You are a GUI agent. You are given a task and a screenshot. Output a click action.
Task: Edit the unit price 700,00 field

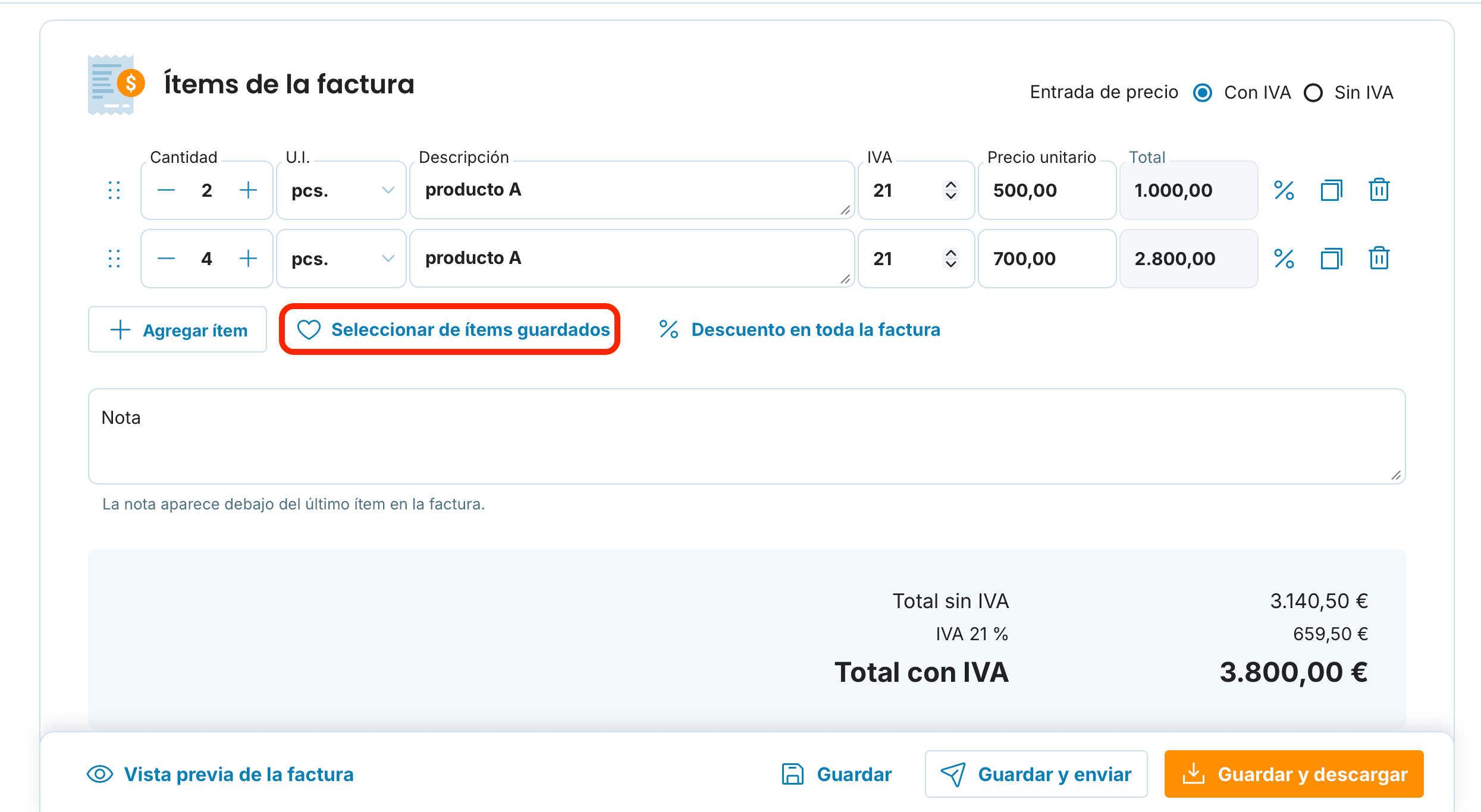tap(1047, 259)
